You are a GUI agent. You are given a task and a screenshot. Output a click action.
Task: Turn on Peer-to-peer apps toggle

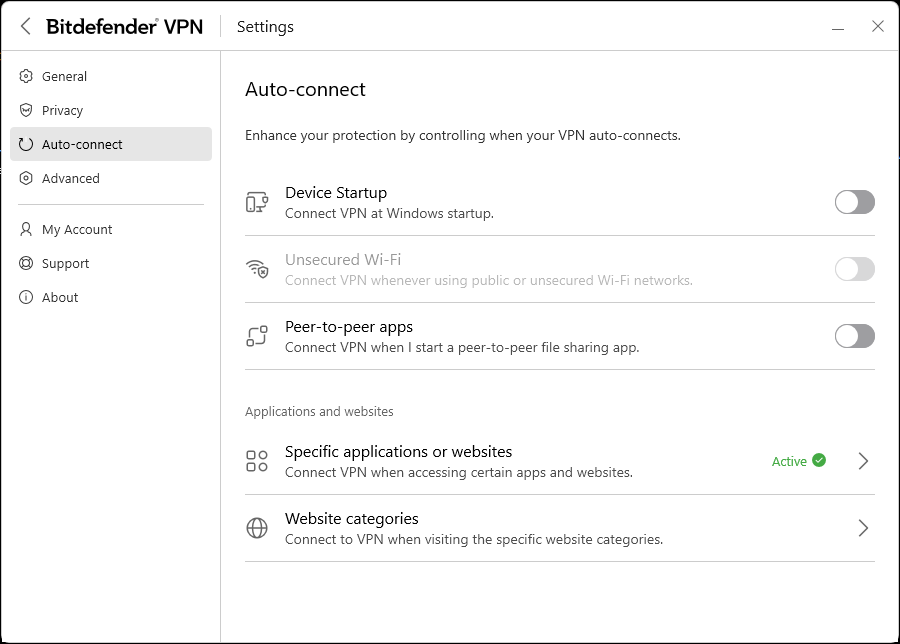pos(854,336)
